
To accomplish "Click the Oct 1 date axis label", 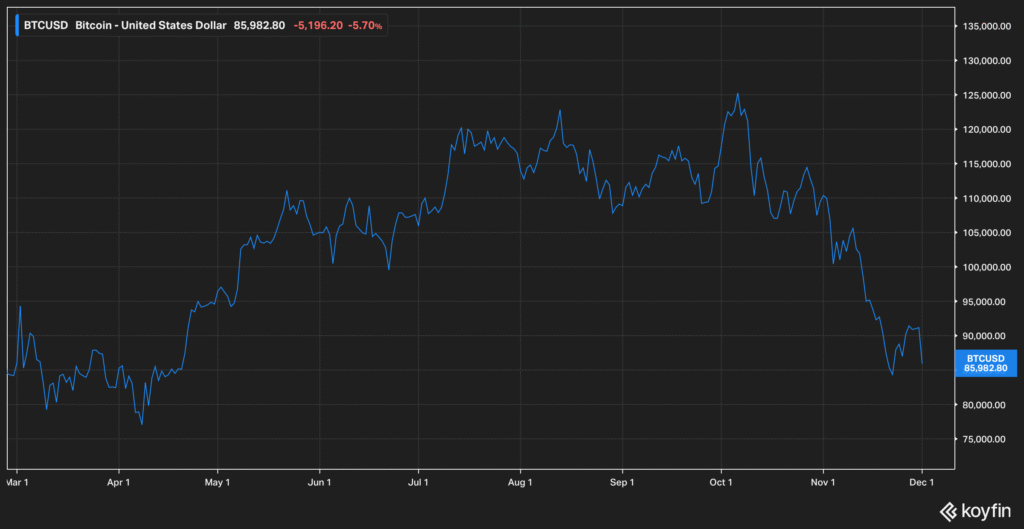I will (721, 483).
